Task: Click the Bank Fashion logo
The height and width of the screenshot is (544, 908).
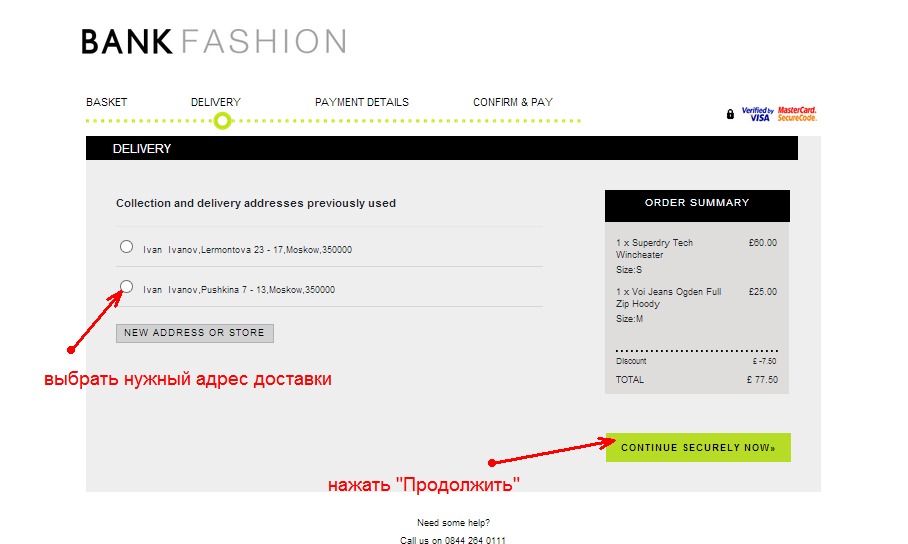Action: pyautogui.click(x=213, y=41)
